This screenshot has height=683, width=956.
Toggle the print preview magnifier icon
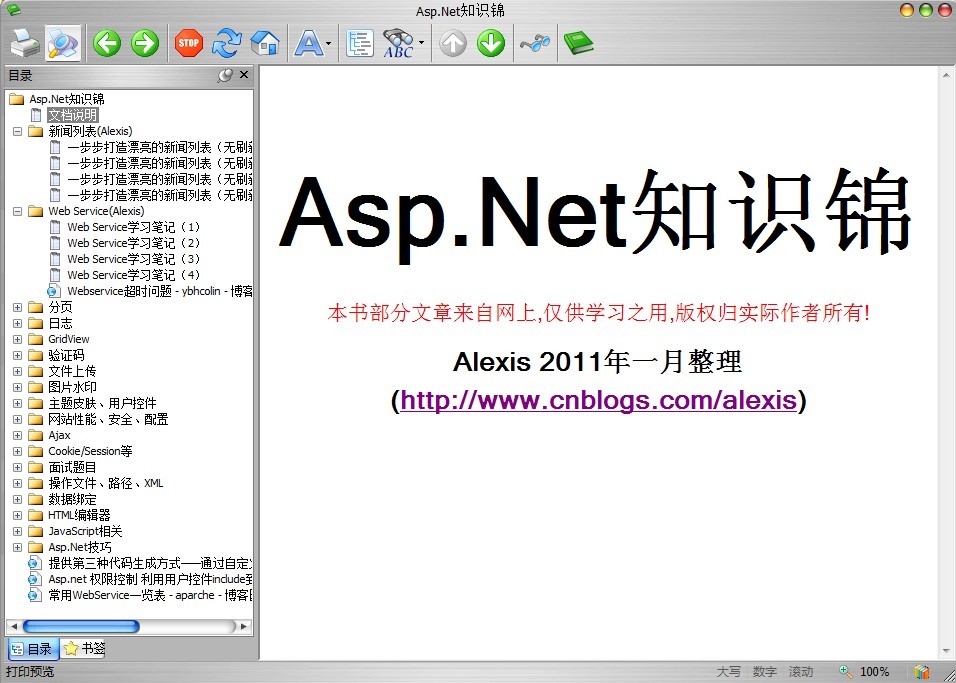(63, 43)
